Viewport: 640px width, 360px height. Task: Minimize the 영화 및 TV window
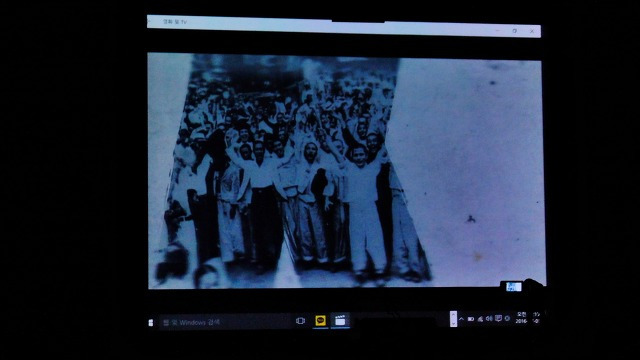pos(497,30)
